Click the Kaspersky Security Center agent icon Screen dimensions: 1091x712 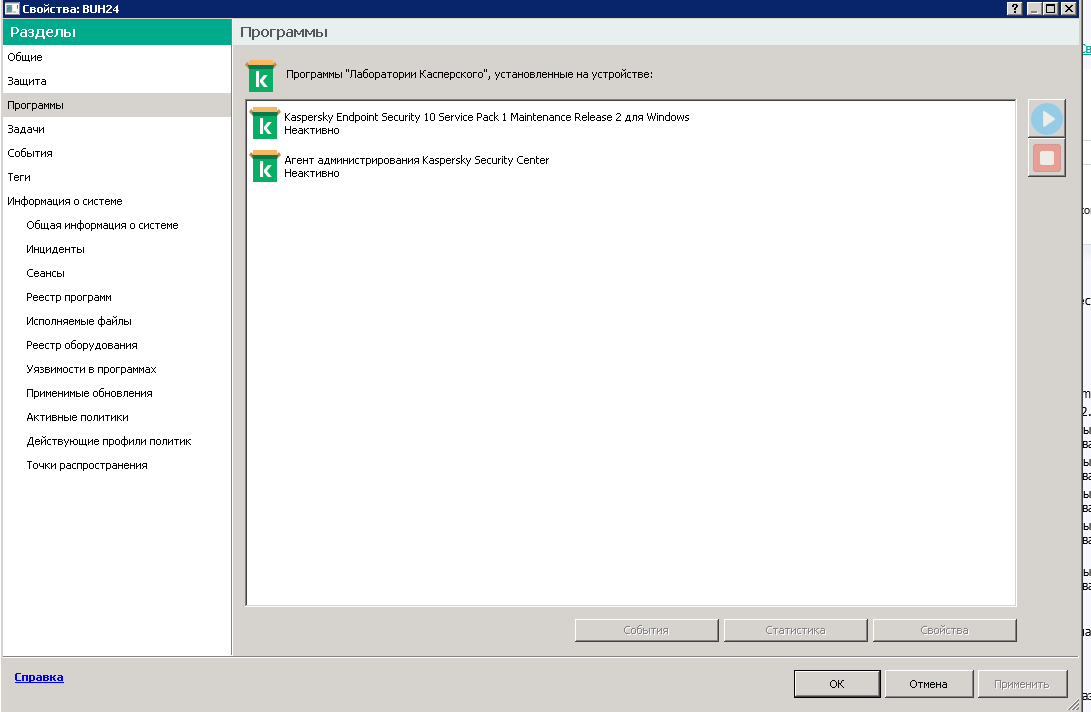tap(264, 166)
